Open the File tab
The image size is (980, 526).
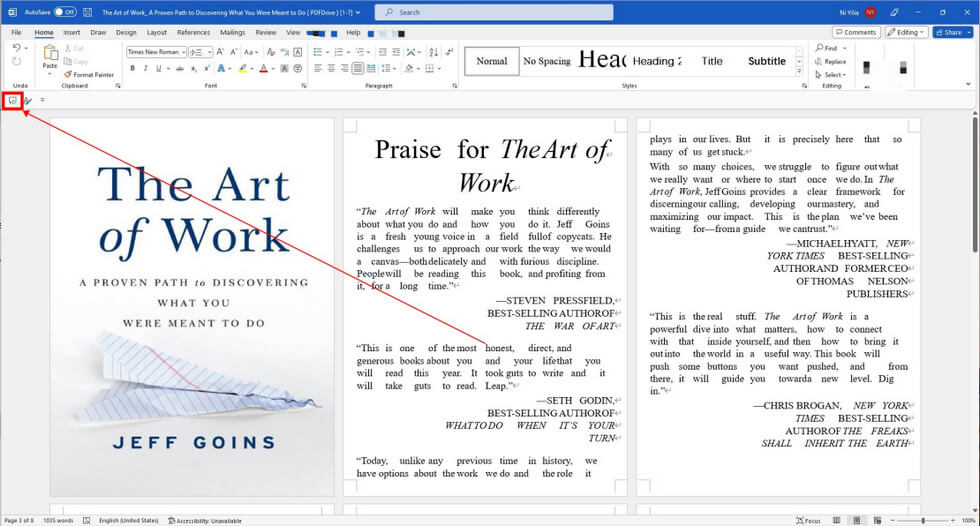coord(17,32)
